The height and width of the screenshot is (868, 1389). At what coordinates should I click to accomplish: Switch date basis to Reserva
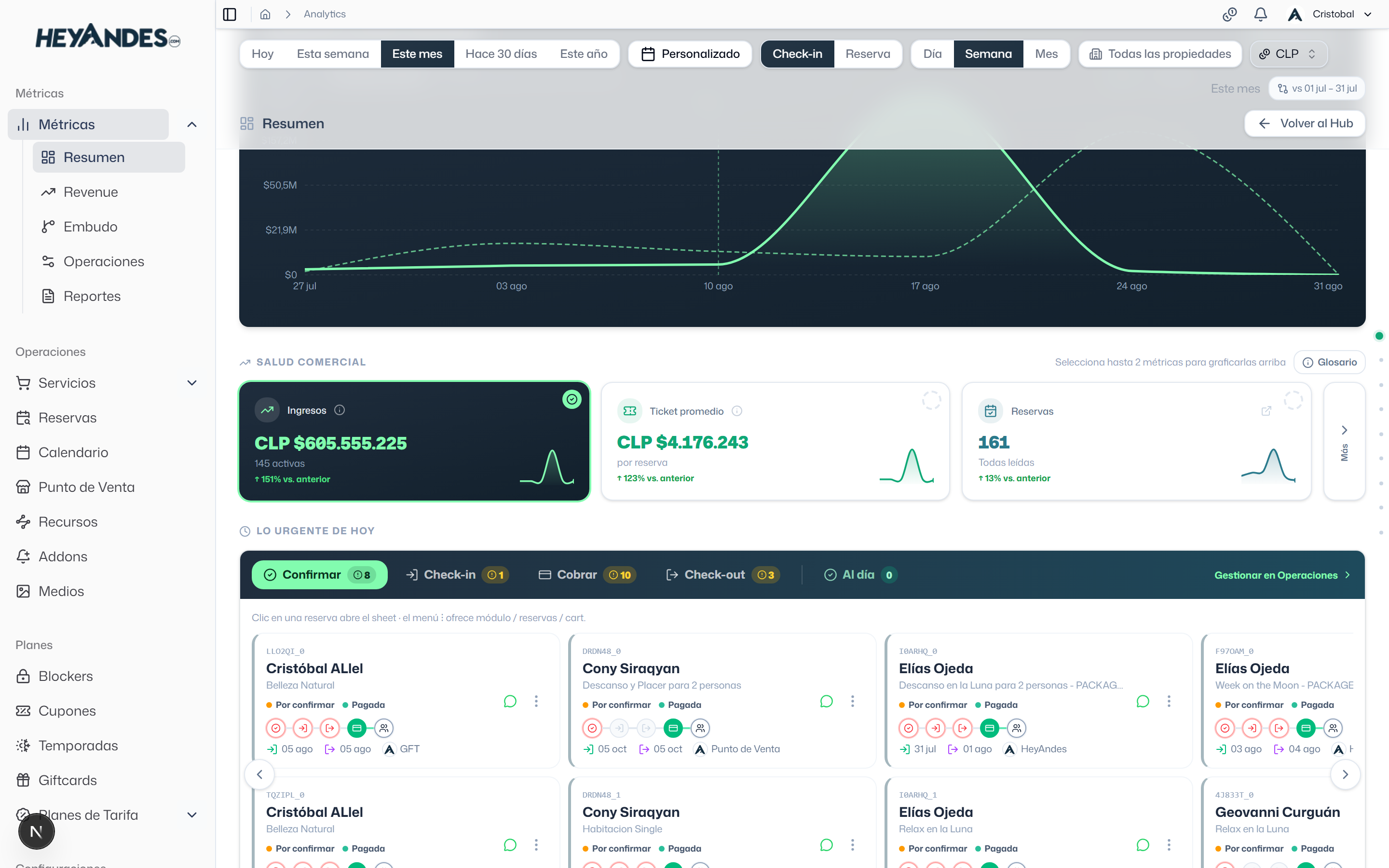point(868,54)
